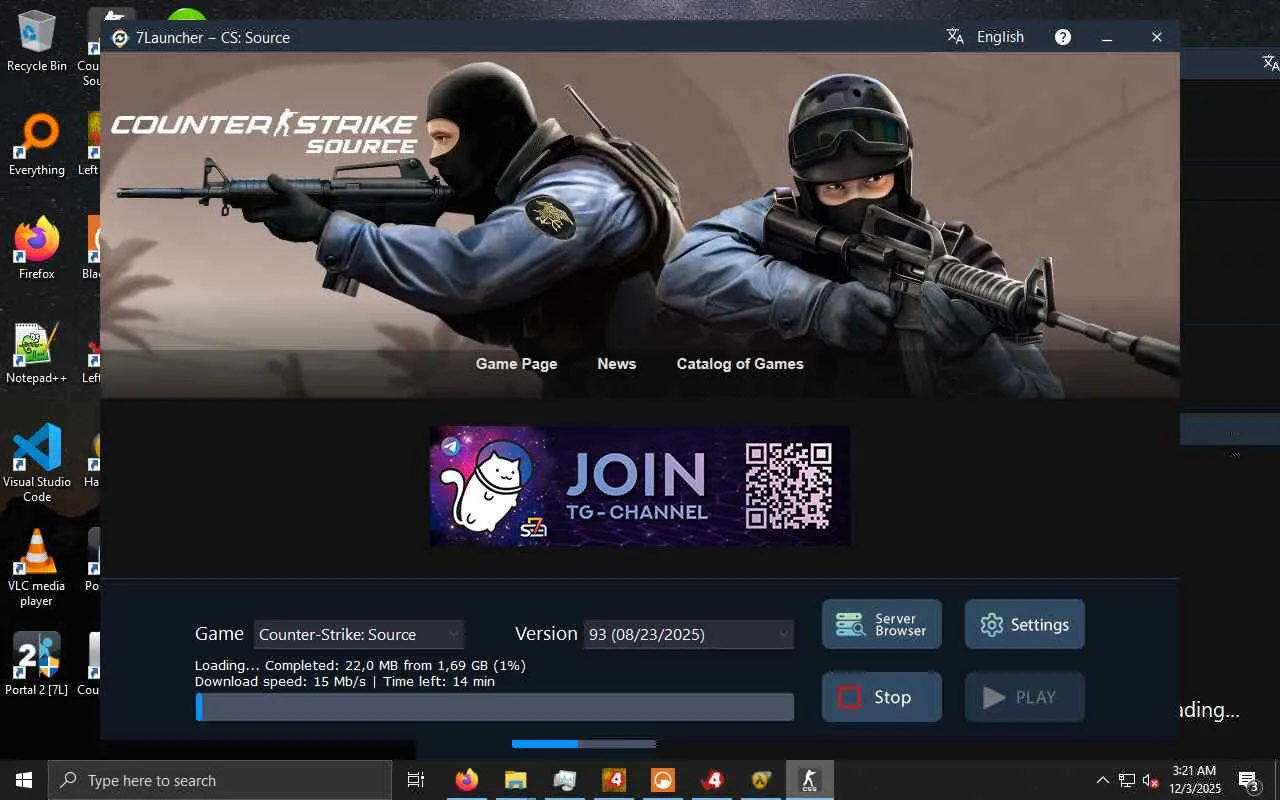This screenshot has width=1280, height=800.
Task: Click the 'Loading... Completed: 22,0 MB' status text
Action: pyautogui.click(x=360, y=665)
